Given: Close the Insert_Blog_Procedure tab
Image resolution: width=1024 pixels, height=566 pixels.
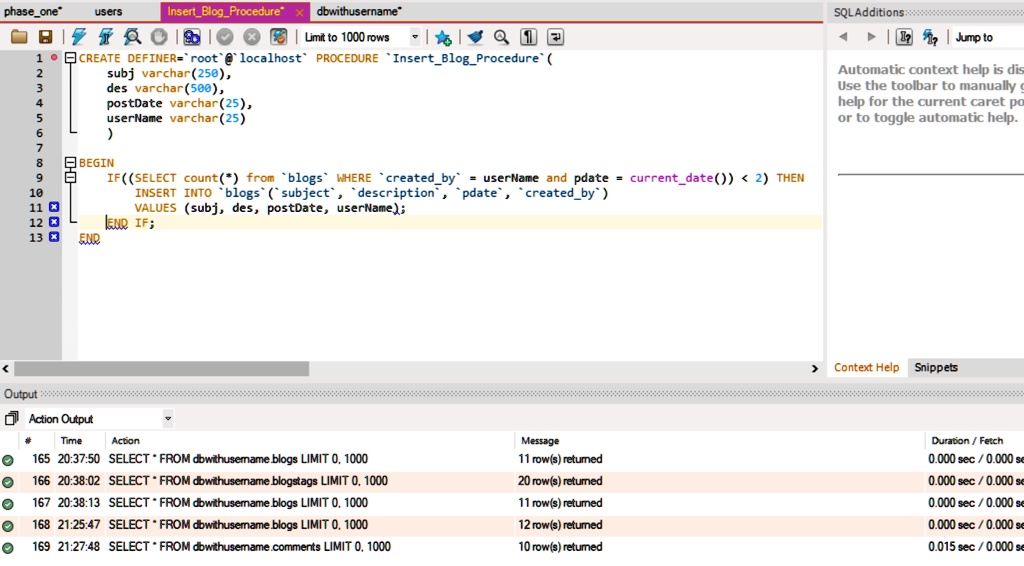Looking at the screenshot, I should 299,12.
